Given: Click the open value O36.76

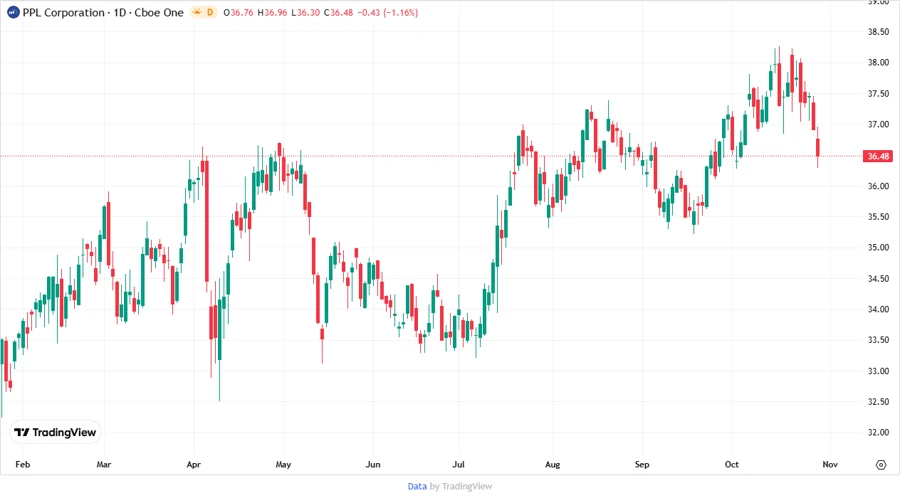Looking at the screenshot, I should [x=238, y=13].
